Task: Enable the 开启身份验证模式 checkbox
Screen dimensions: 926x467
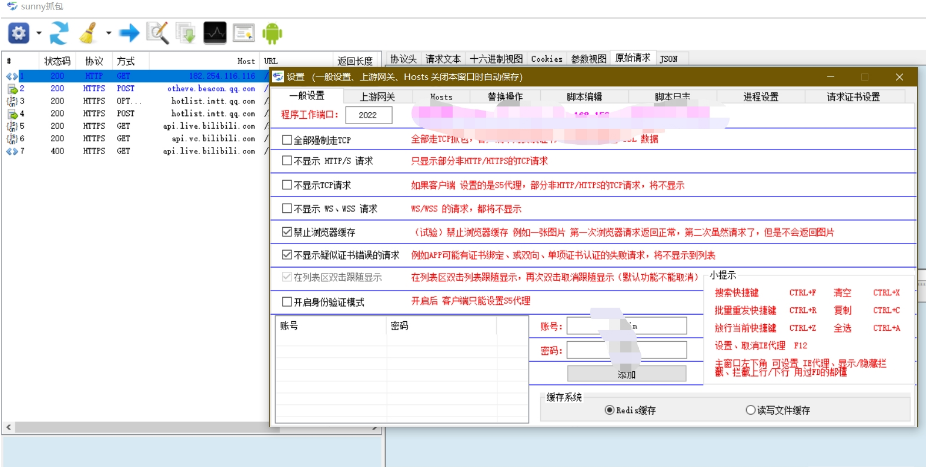Action: point(287,302)
